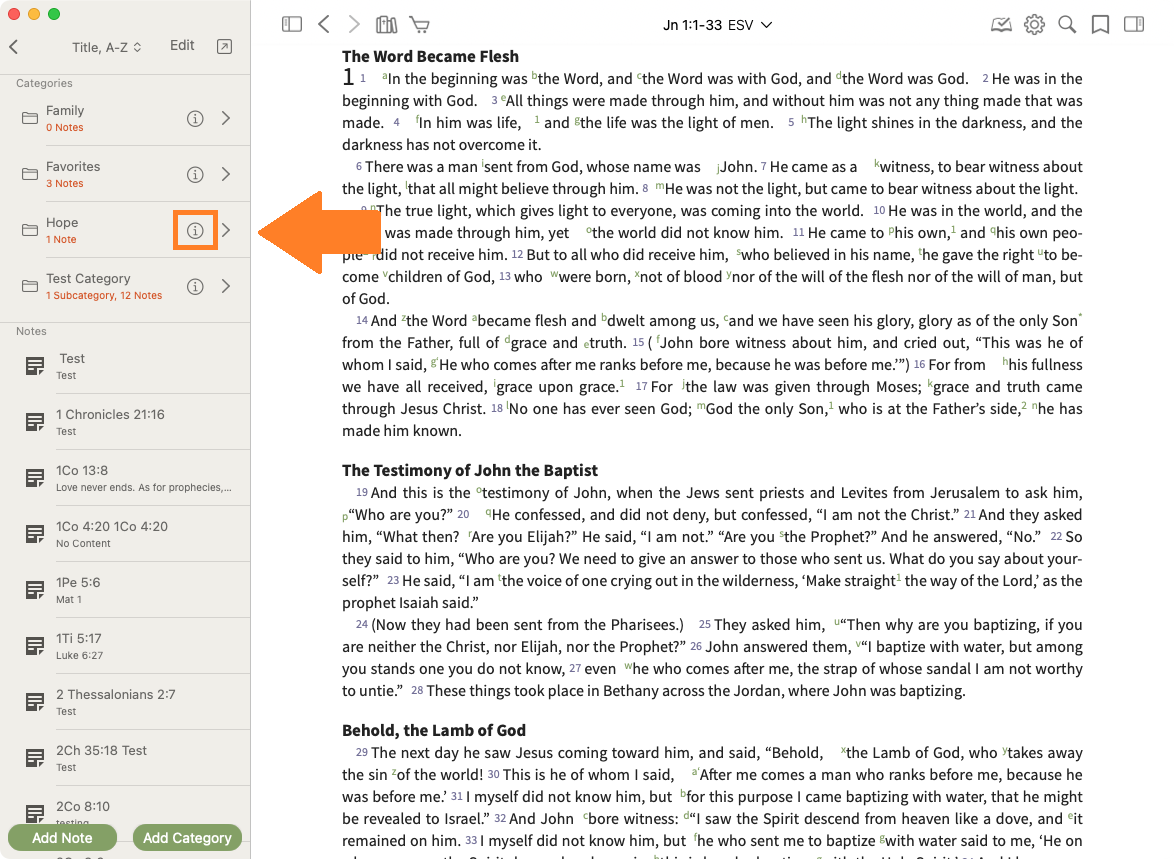
Task: Pop out notes panel to new window
Action: pyautogui.click(x=224, y=46)
